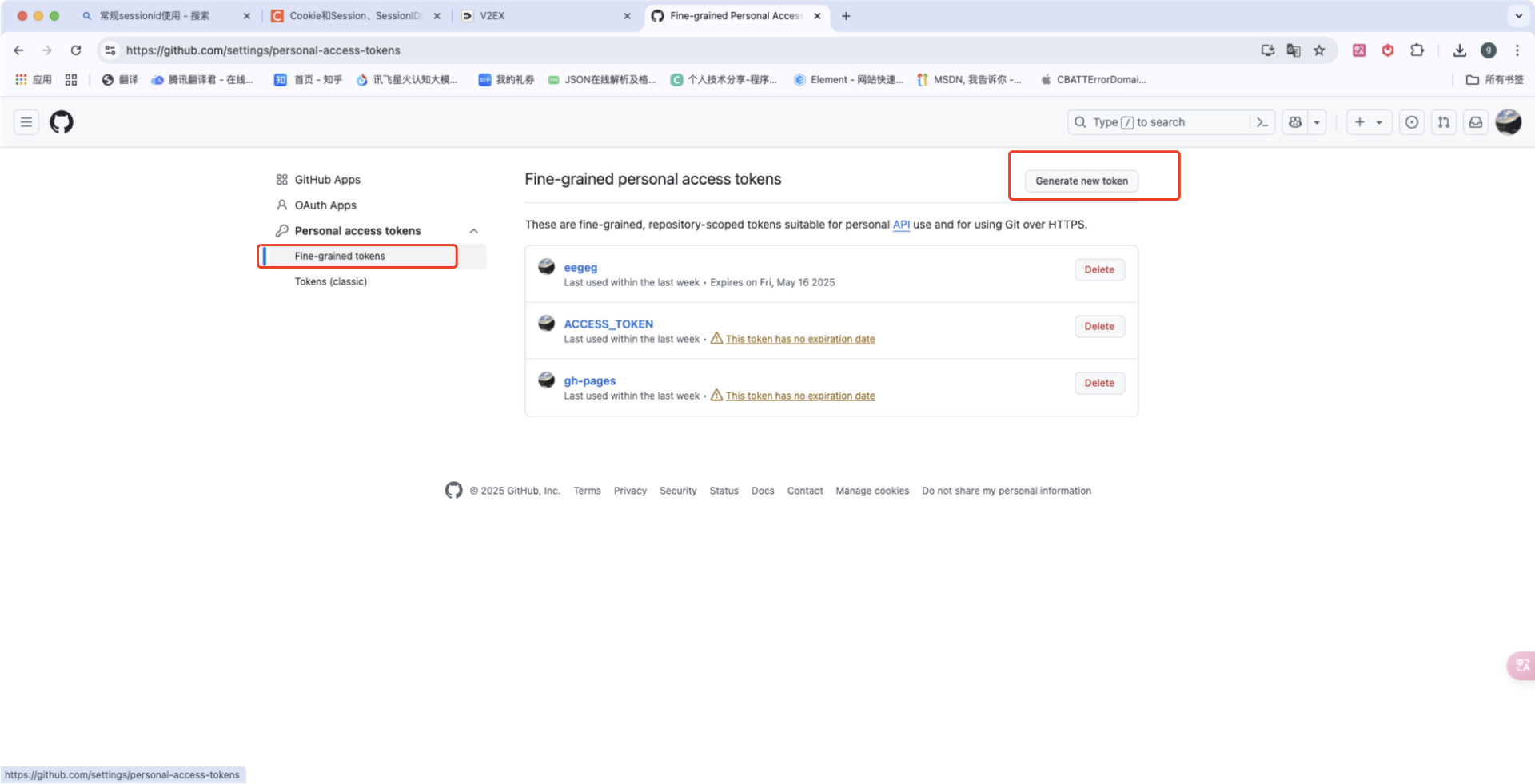Click the address bar URL

263,50
